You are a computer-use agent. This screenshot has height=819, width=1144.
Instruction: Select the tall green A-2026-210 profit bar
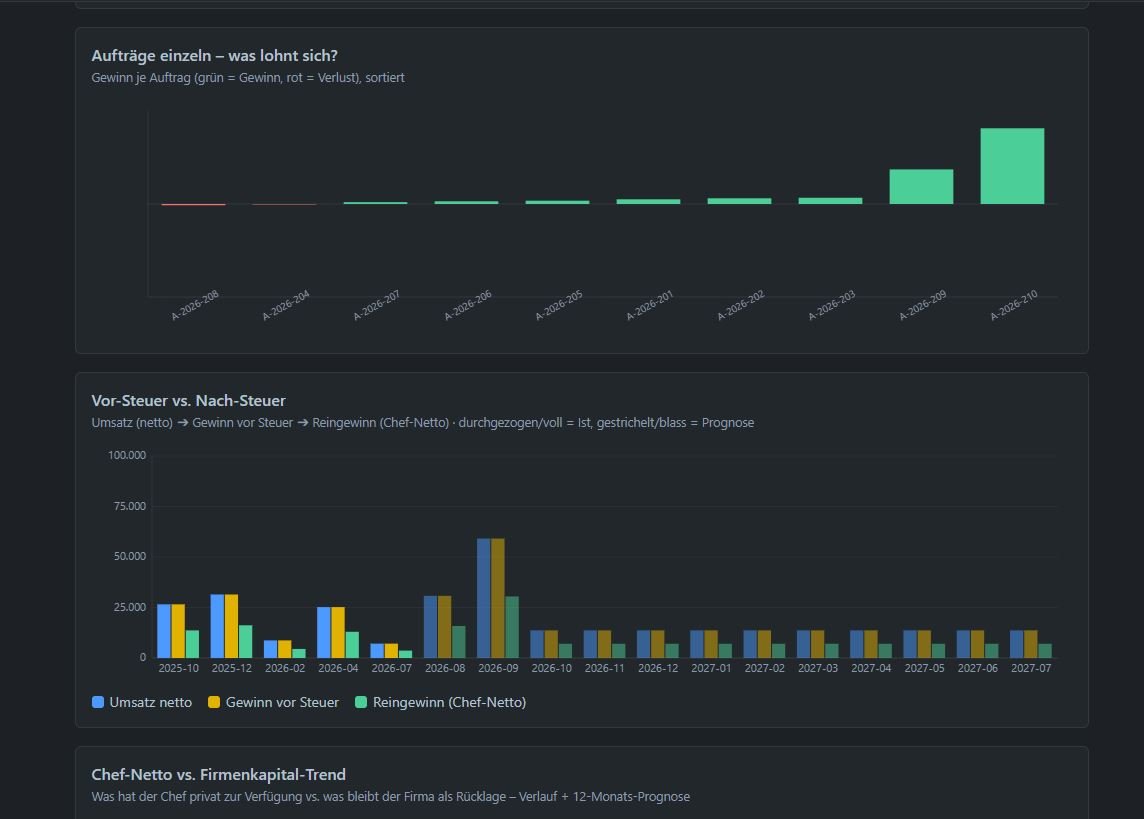click(x=1012, y=166)
